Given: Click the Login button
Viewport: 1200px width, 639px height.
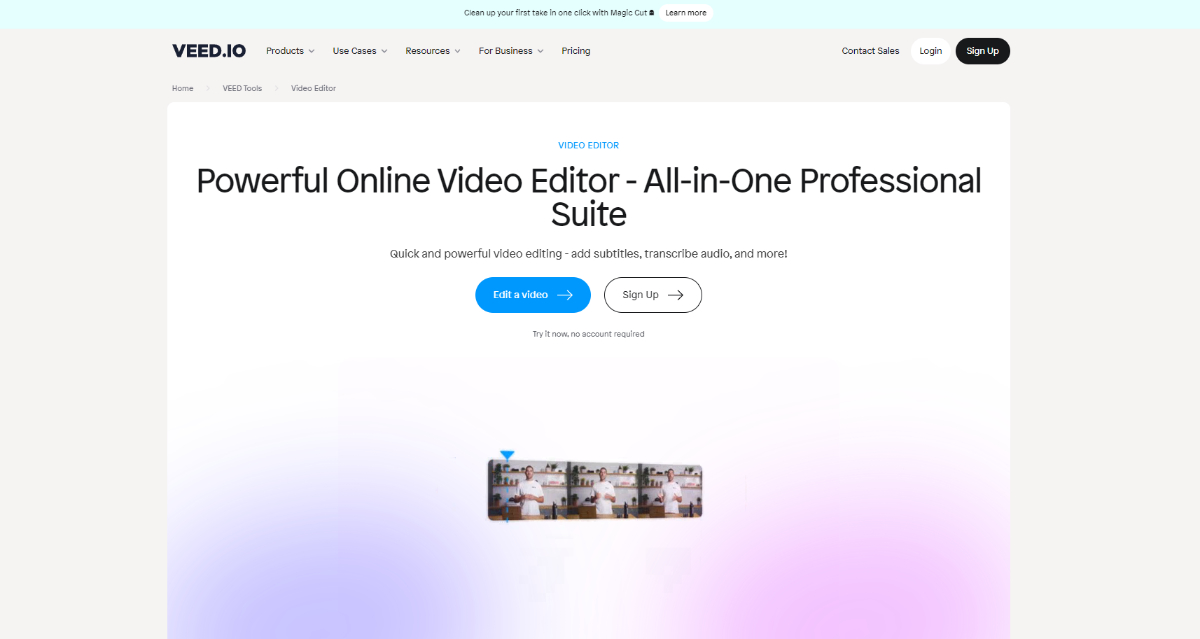Looking at the screenshot, I should 931,51.
